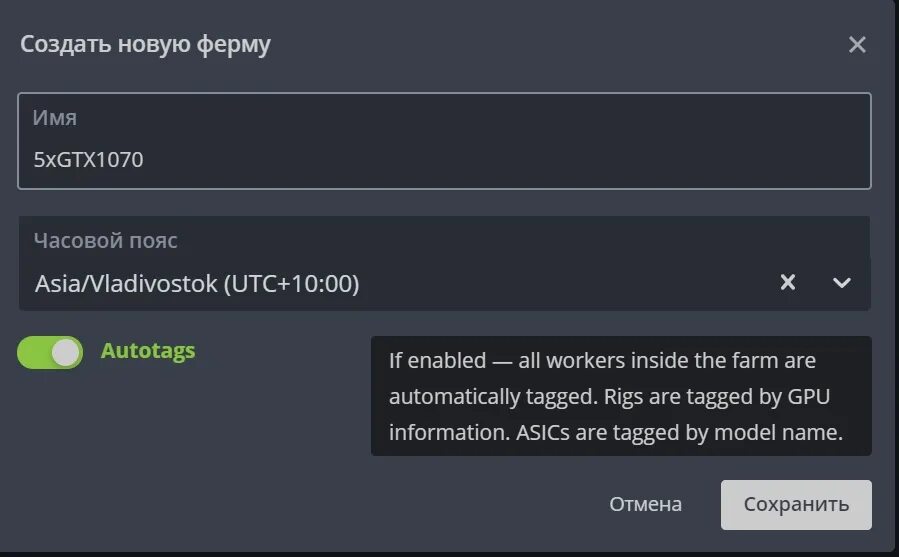This screenshot has width=899, height=557.
Task: Close the Создать новую ферму dialog
Action: coord(857,45)
